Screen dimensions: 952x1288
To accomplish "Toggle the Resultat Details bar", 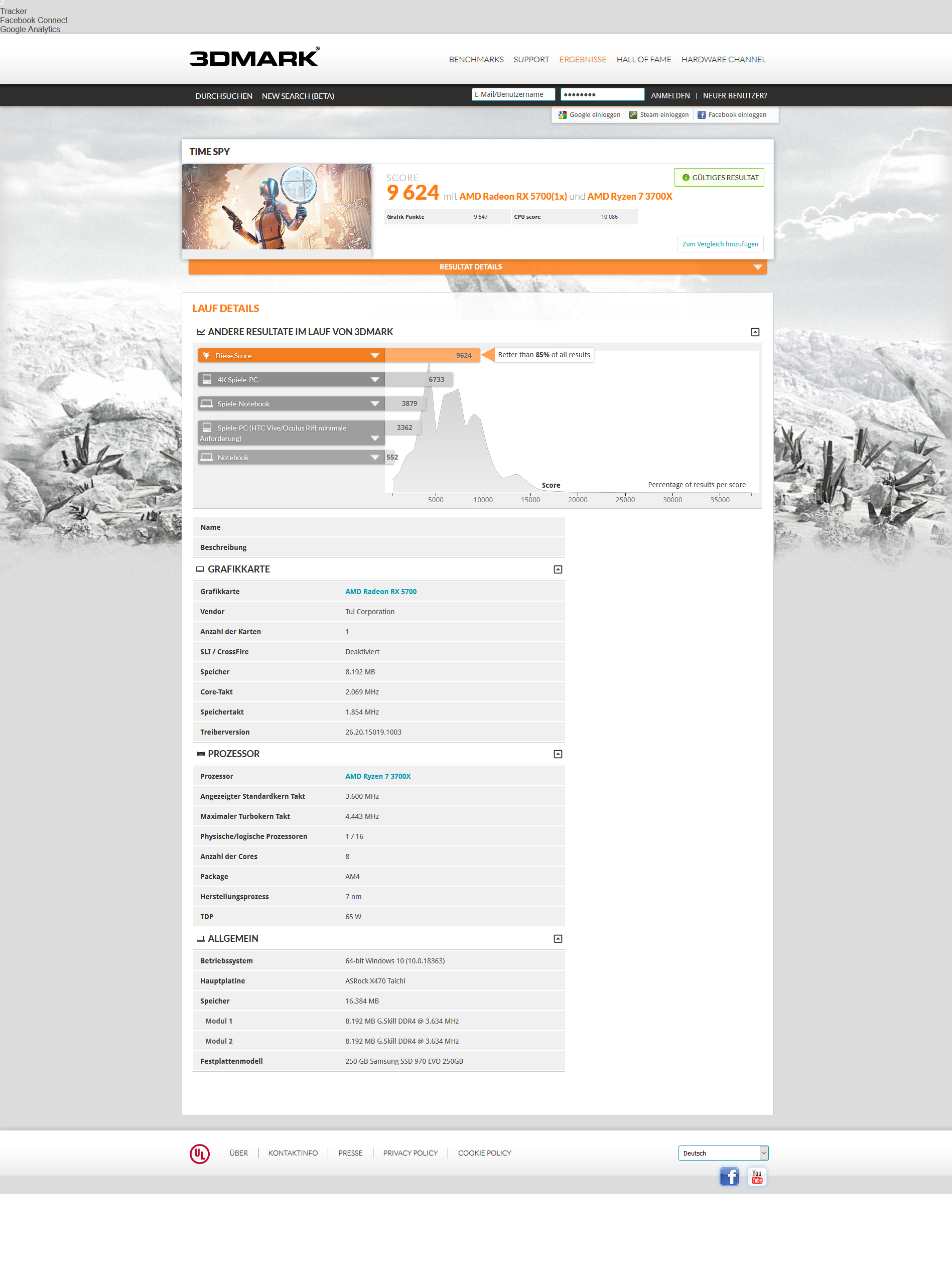I will 477,267.
